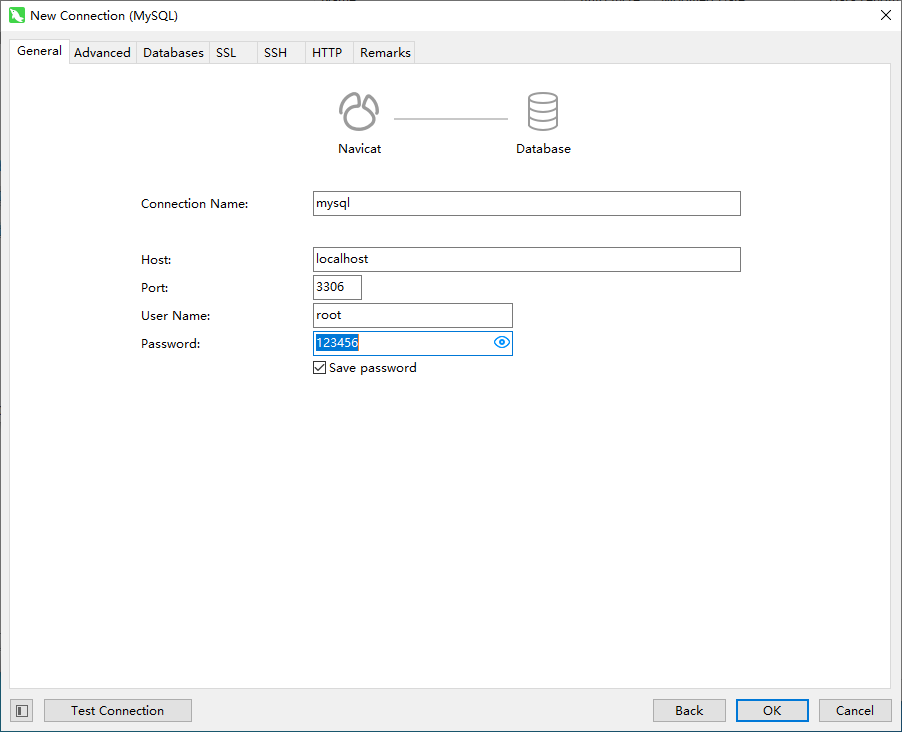This screenshot has height=732, width=902.
Task: Click the "Port:" label
Action: click(x=154, y=288)
